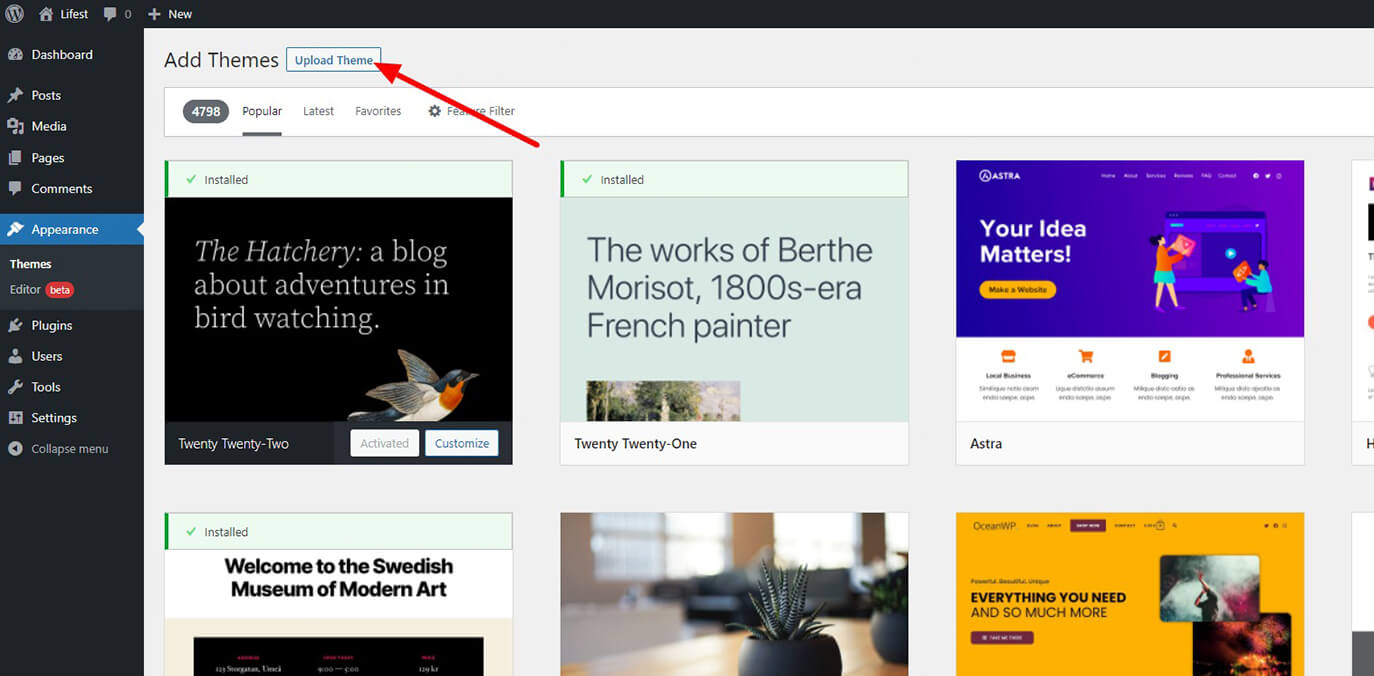
Task: Click Installed label on Twenty Twenty-One
Action: point(622,180)
